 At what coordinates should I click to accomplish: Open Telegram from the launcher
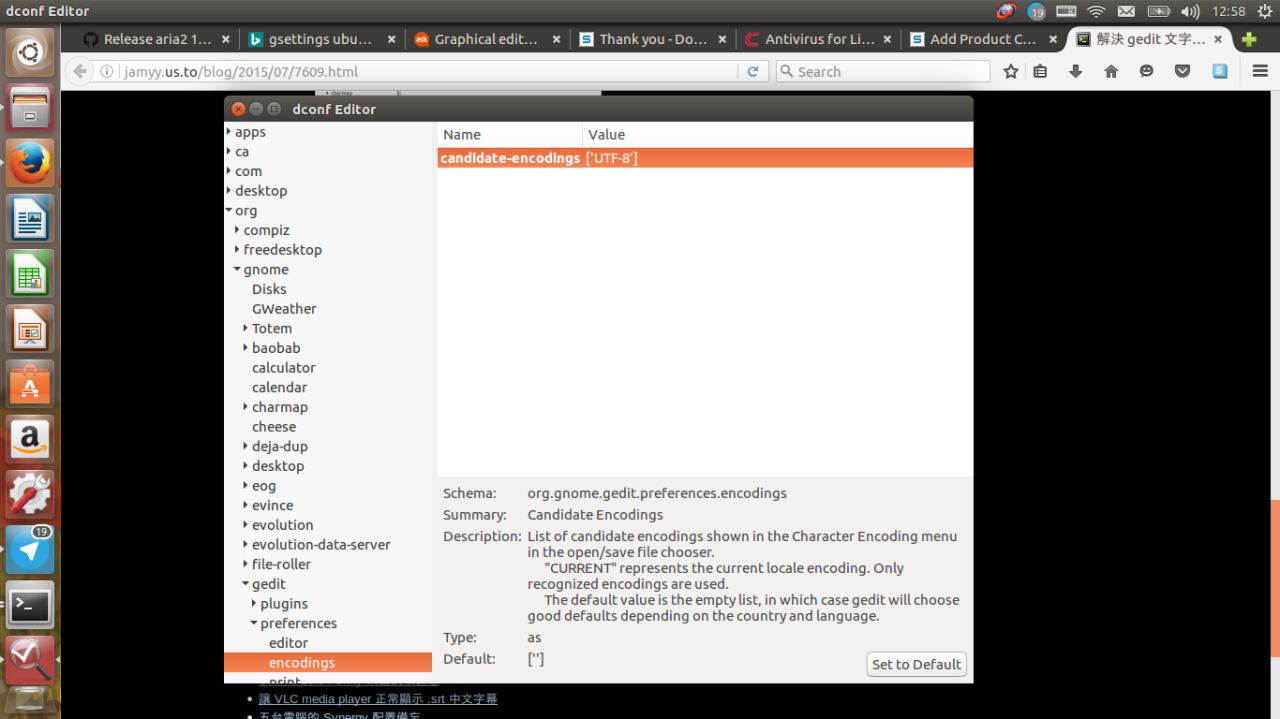(x=30, y=548)
